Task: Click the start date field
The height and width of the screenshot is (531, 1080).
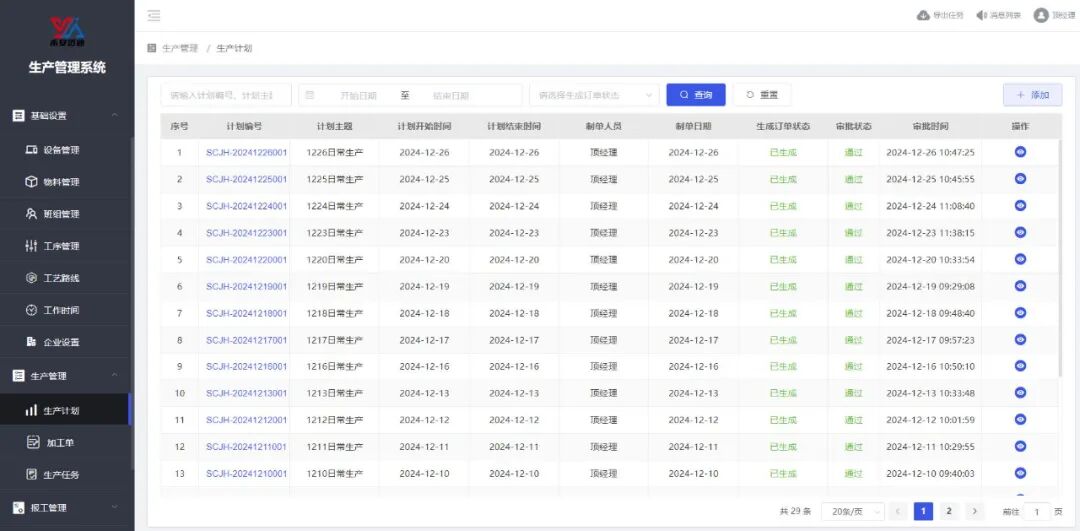Action: pos(358,96)
